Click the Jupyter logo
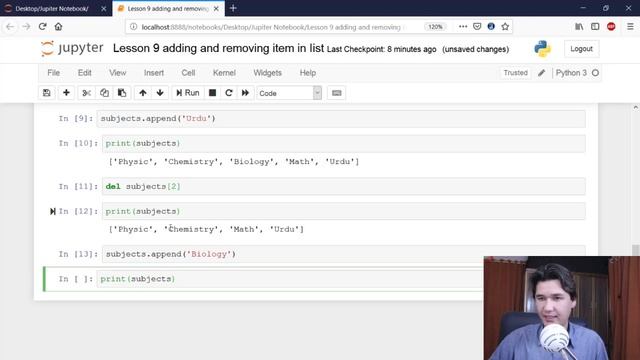Viewport: 640px width, 360px height. click(72, 48)
